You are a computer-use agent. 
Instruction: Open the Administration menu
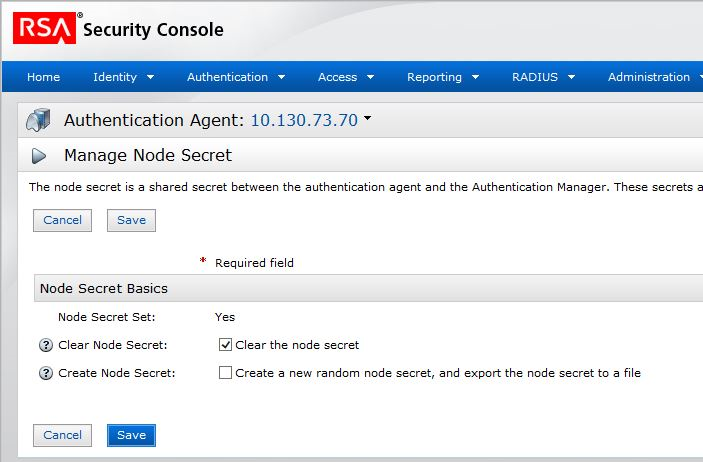(653, 77)
